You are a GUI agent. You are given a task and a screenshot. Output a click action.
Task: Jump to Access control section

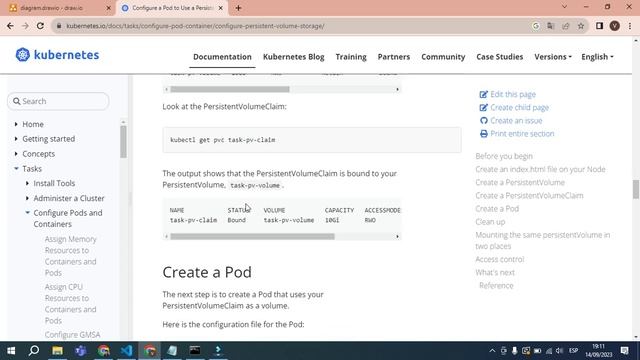pyautogui.click(x=500, y=259)
